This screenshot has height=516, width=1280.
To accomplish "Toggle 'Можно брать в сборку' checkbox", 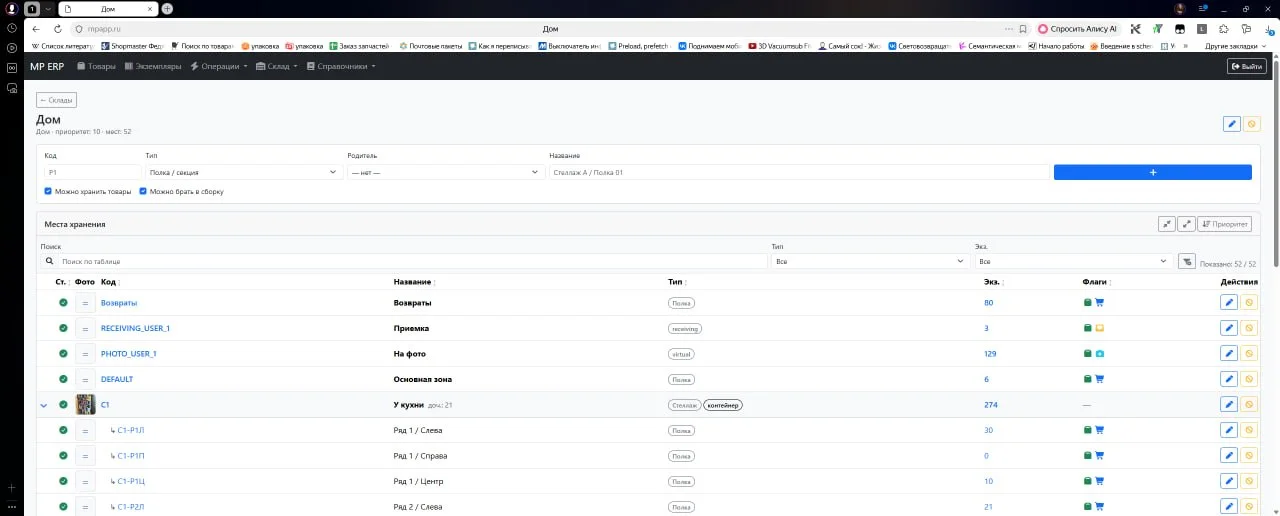I will point(144,191).
